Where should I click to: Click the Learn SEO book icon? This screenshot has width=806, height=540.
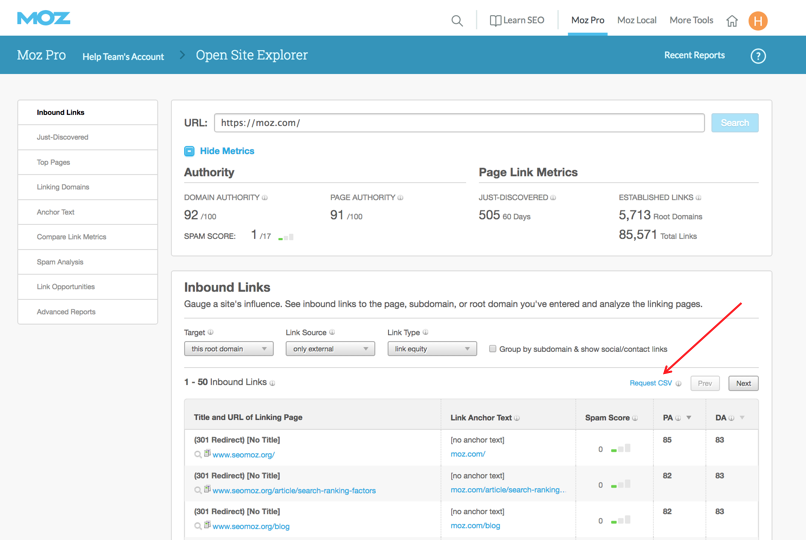[495, 21]
